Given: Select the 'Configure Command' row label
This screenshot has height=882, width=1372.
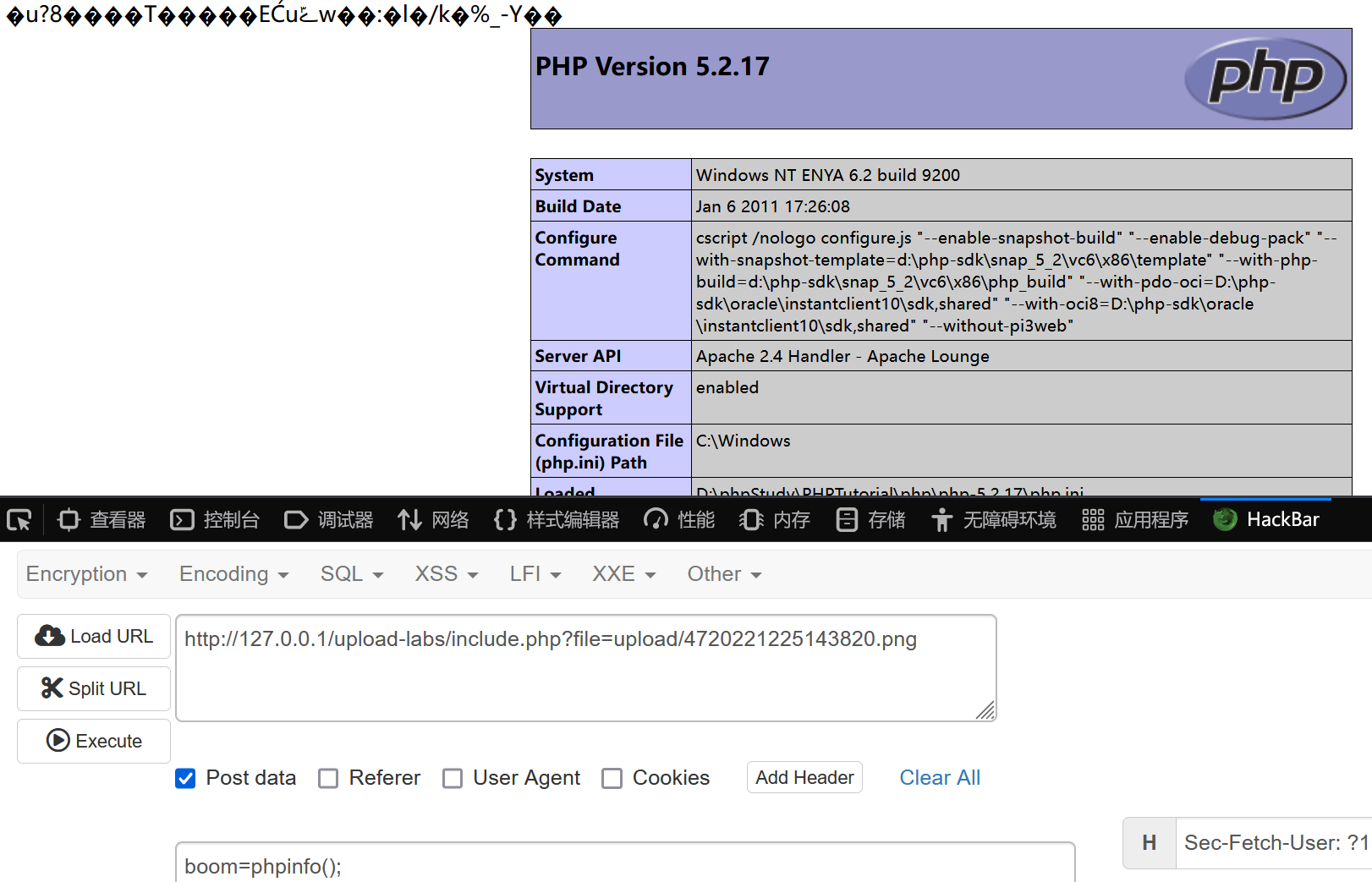Looking at the screenshot, I should pos(577,249).
